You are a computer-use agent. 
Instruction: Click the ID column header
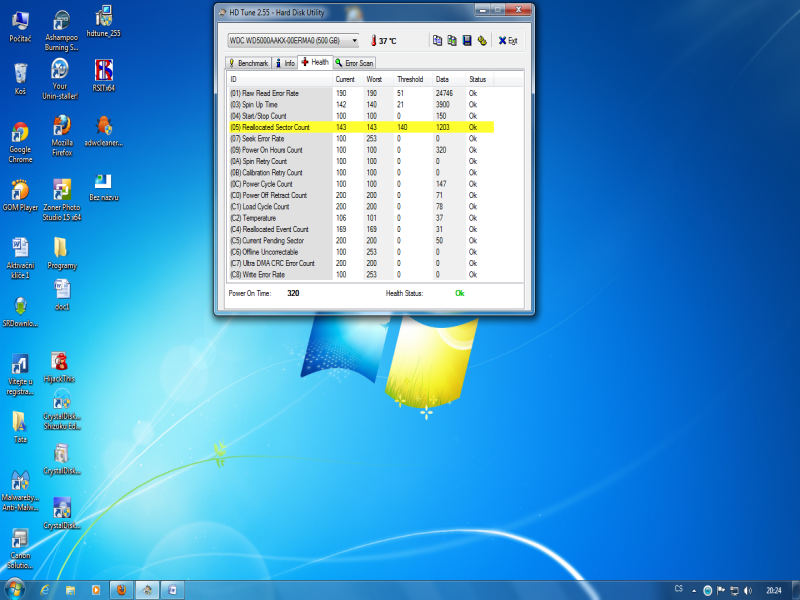tap(280, 79)
